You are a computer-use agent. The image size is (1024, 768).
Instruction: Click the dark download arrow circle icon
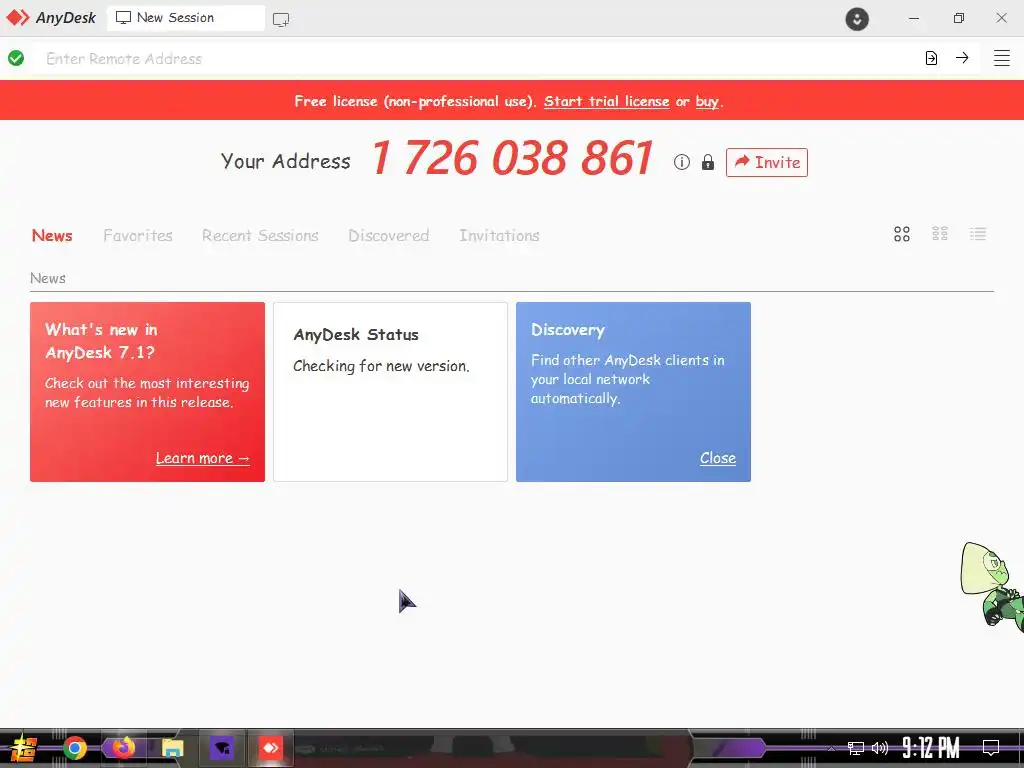[857, 18]
